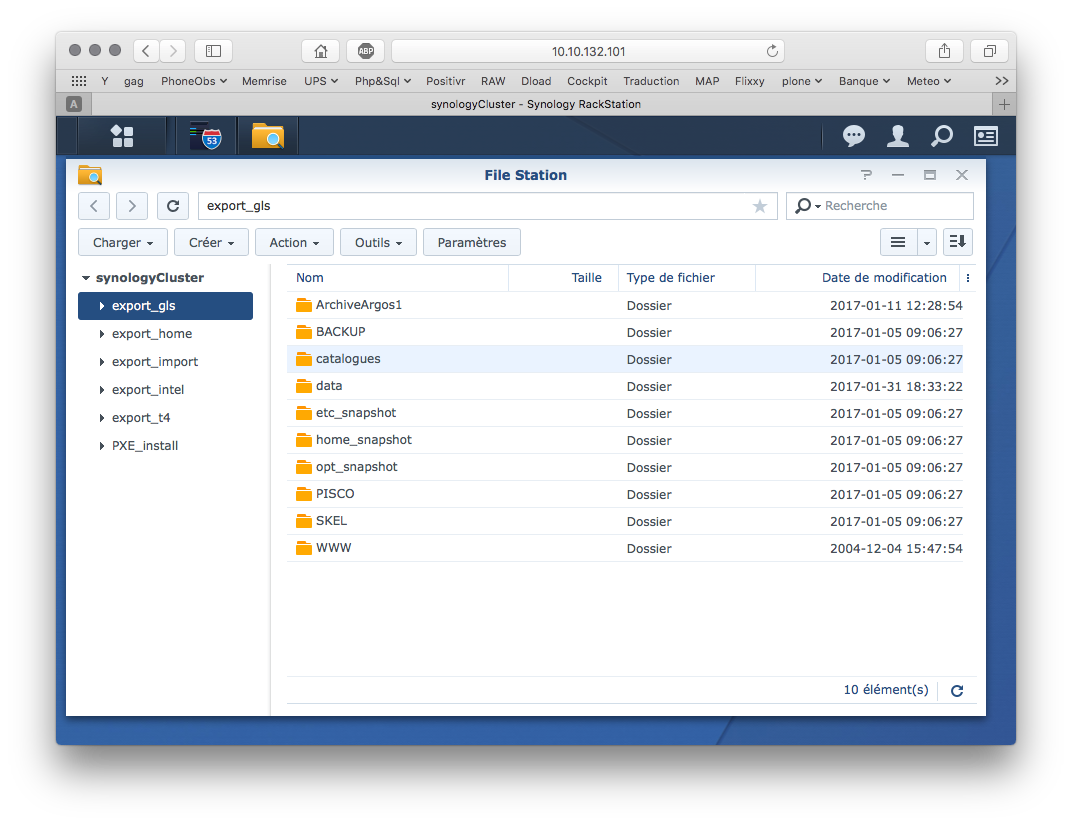Click the Recherche search field
Image resolution: width=1072 pixels, height=825 pixels.
892,206
